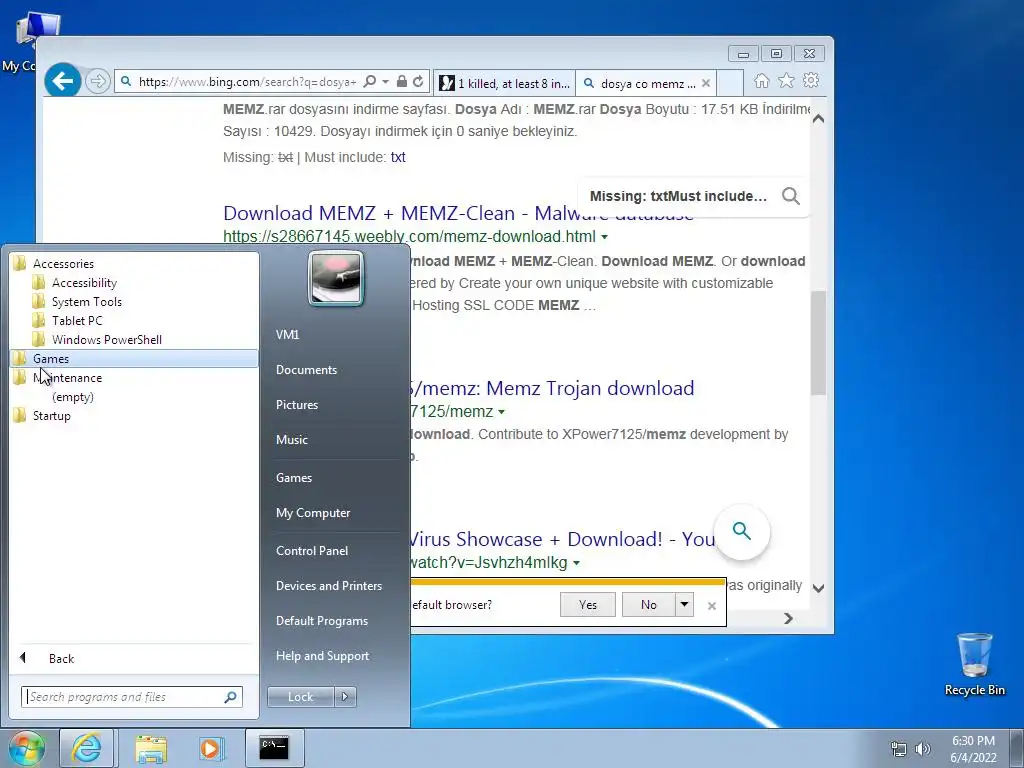Open Windows Media Player from taskbar
Screen dimensions: 1024x768
[x=210, y=748]
